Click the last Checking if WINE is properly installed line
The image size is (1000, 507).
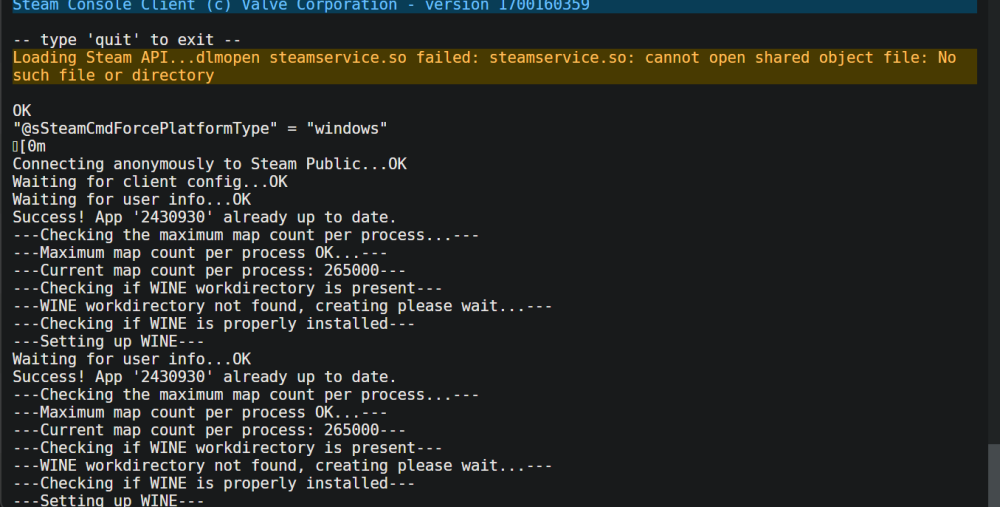214,483
